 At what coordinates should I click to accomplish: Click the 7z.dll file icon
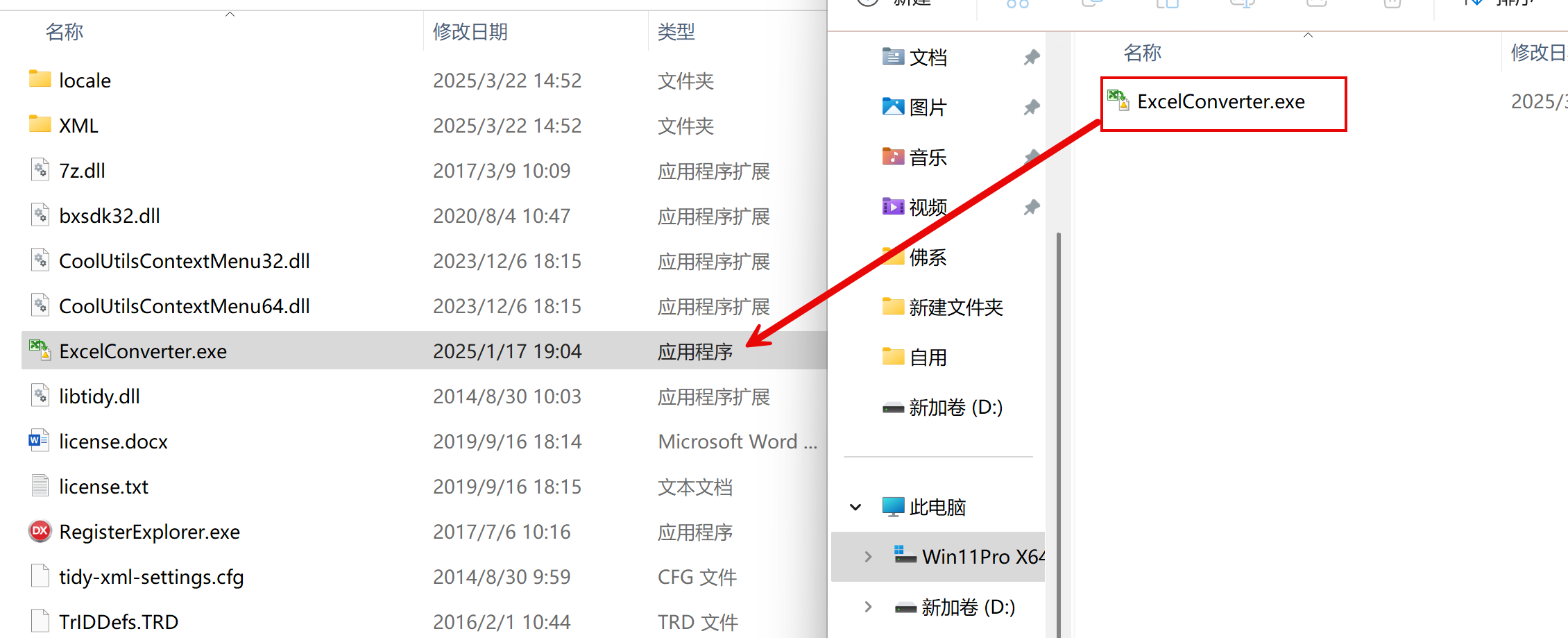pos(40,170)
